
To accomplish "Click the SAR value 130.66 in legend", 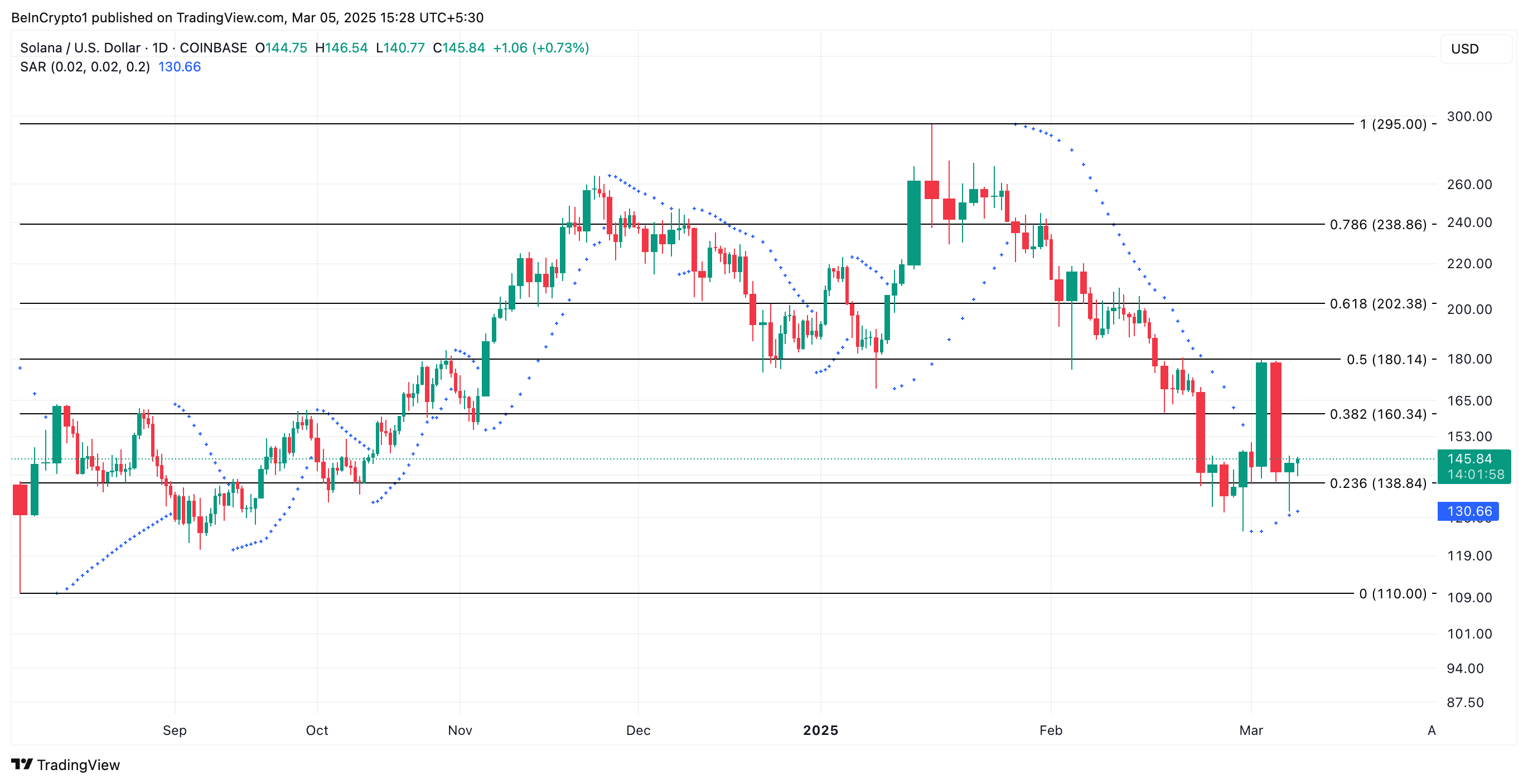I will [x=179, y=66].
